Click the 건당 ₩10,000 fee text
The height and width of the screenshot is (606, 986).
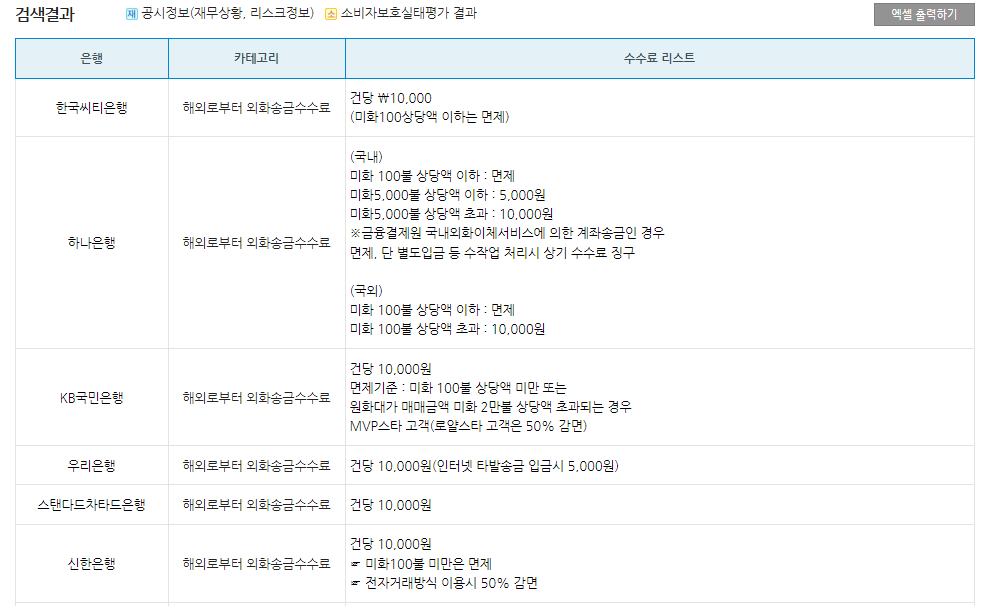(x=391, y=98)
